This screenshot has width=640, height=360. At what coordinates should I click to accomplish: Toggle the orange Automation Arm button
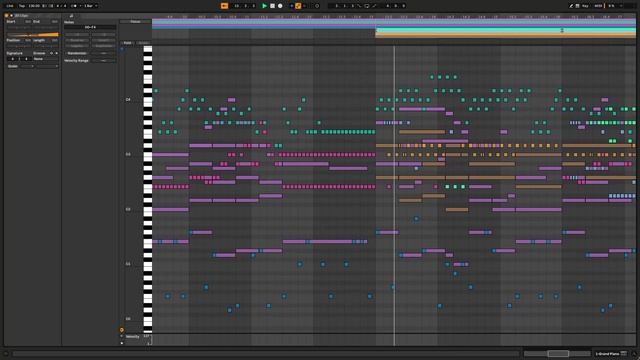tap(298, 6)
